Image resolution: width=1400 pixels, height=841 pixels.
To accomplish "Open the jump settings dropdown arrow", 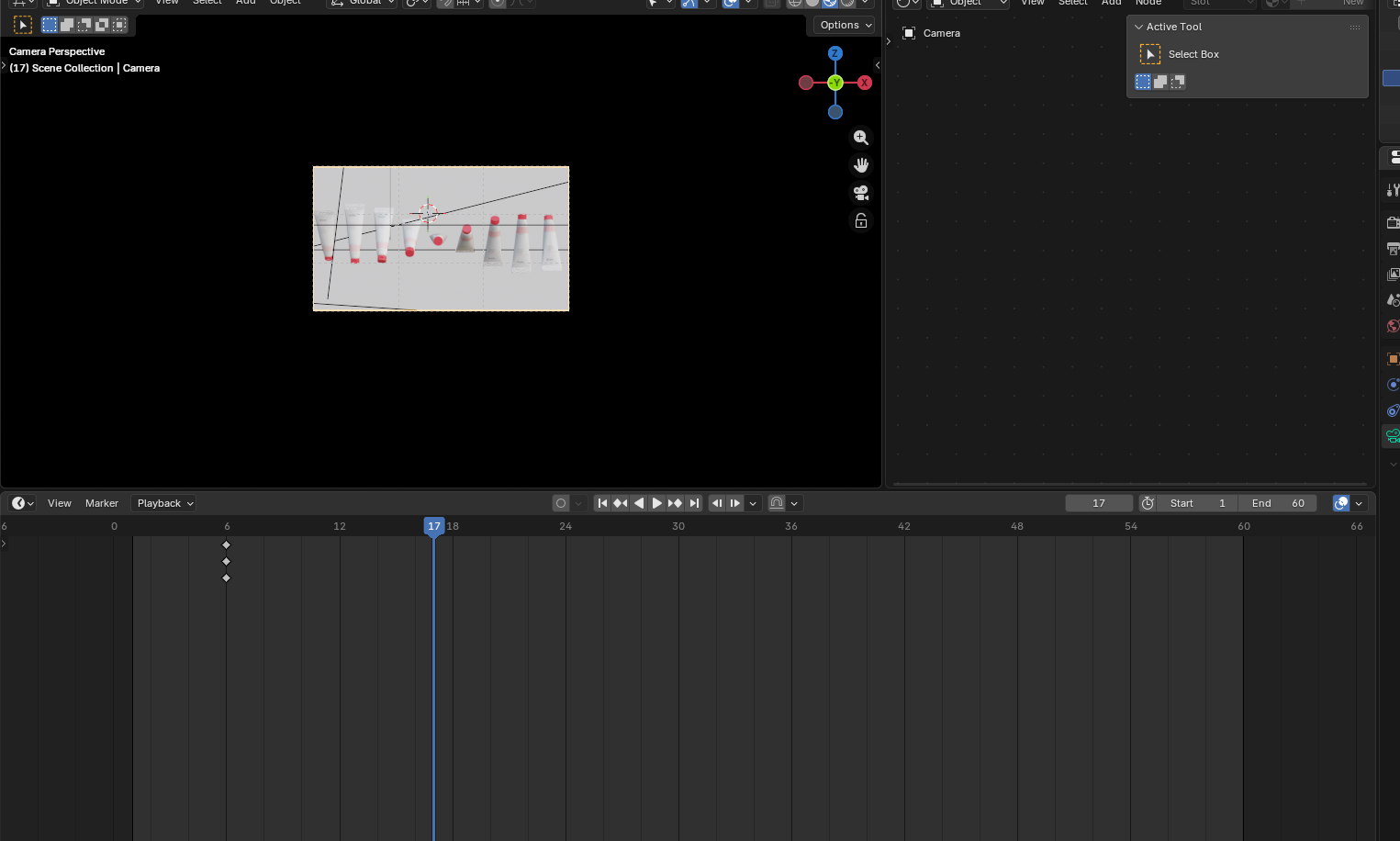I will click(x=753, y=503).
